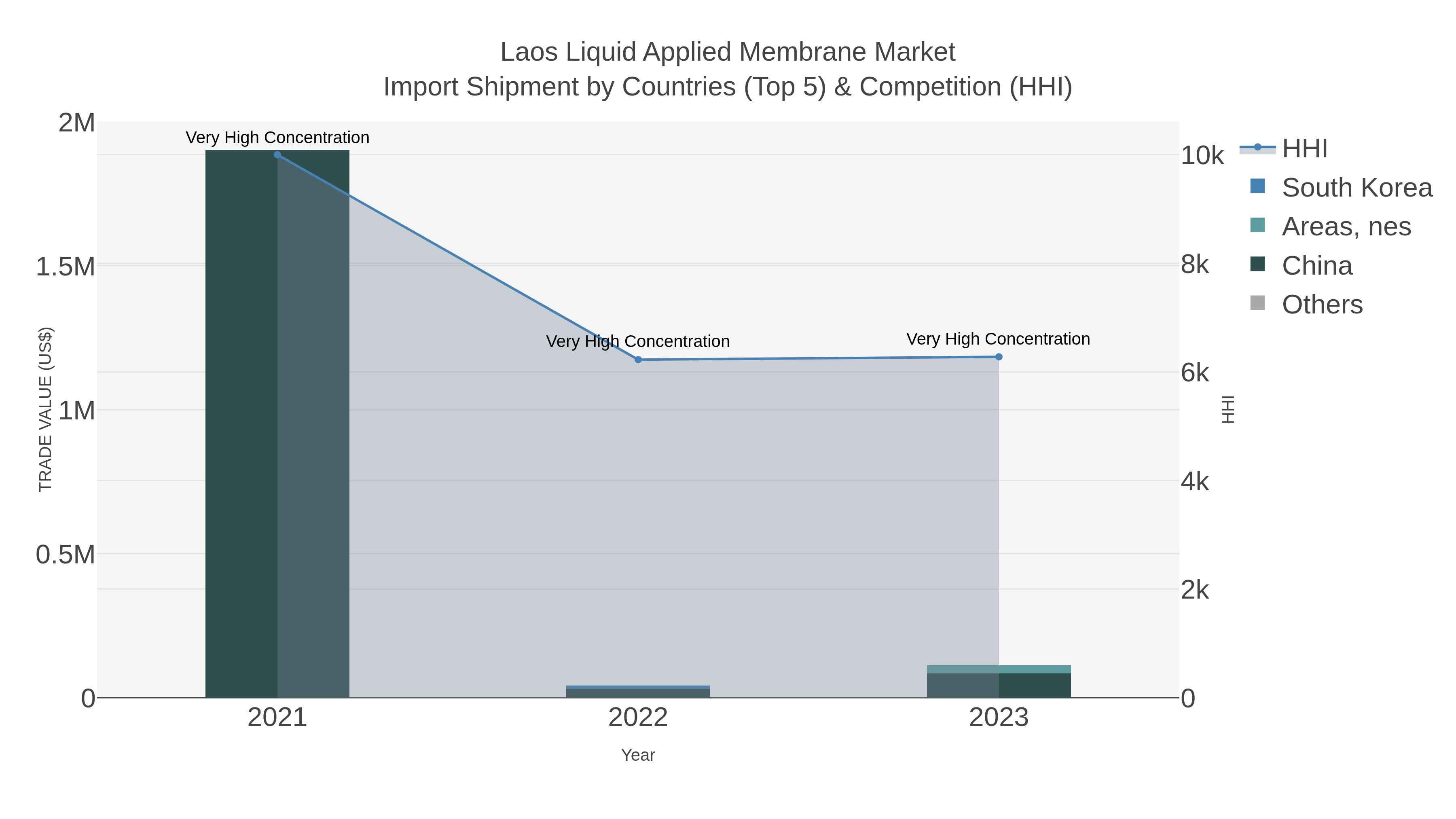Click the 2023 China bar segment

point(999,686)
